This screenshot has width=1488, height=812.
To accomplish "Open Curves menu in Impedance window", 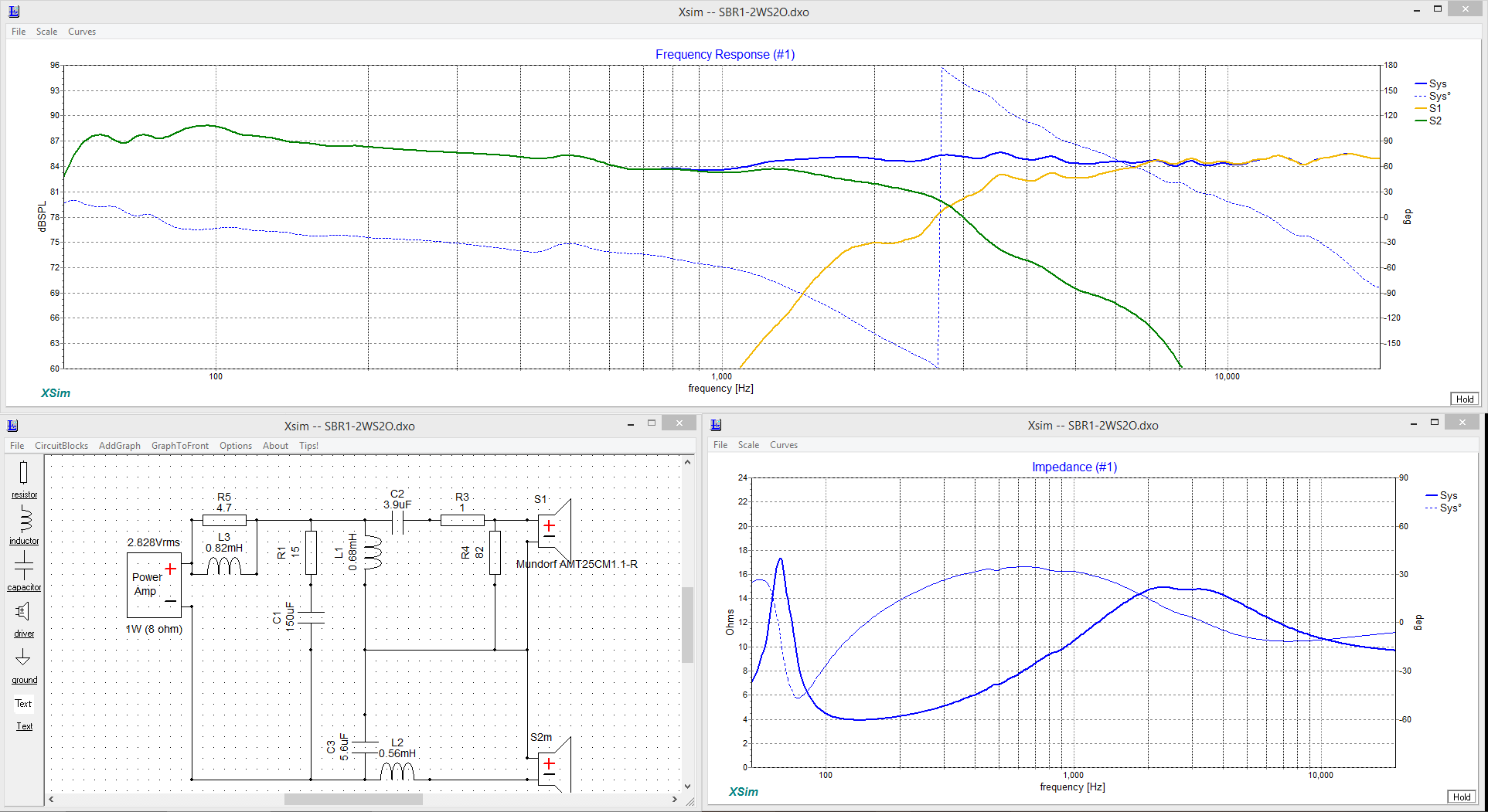I will (784, 445).
